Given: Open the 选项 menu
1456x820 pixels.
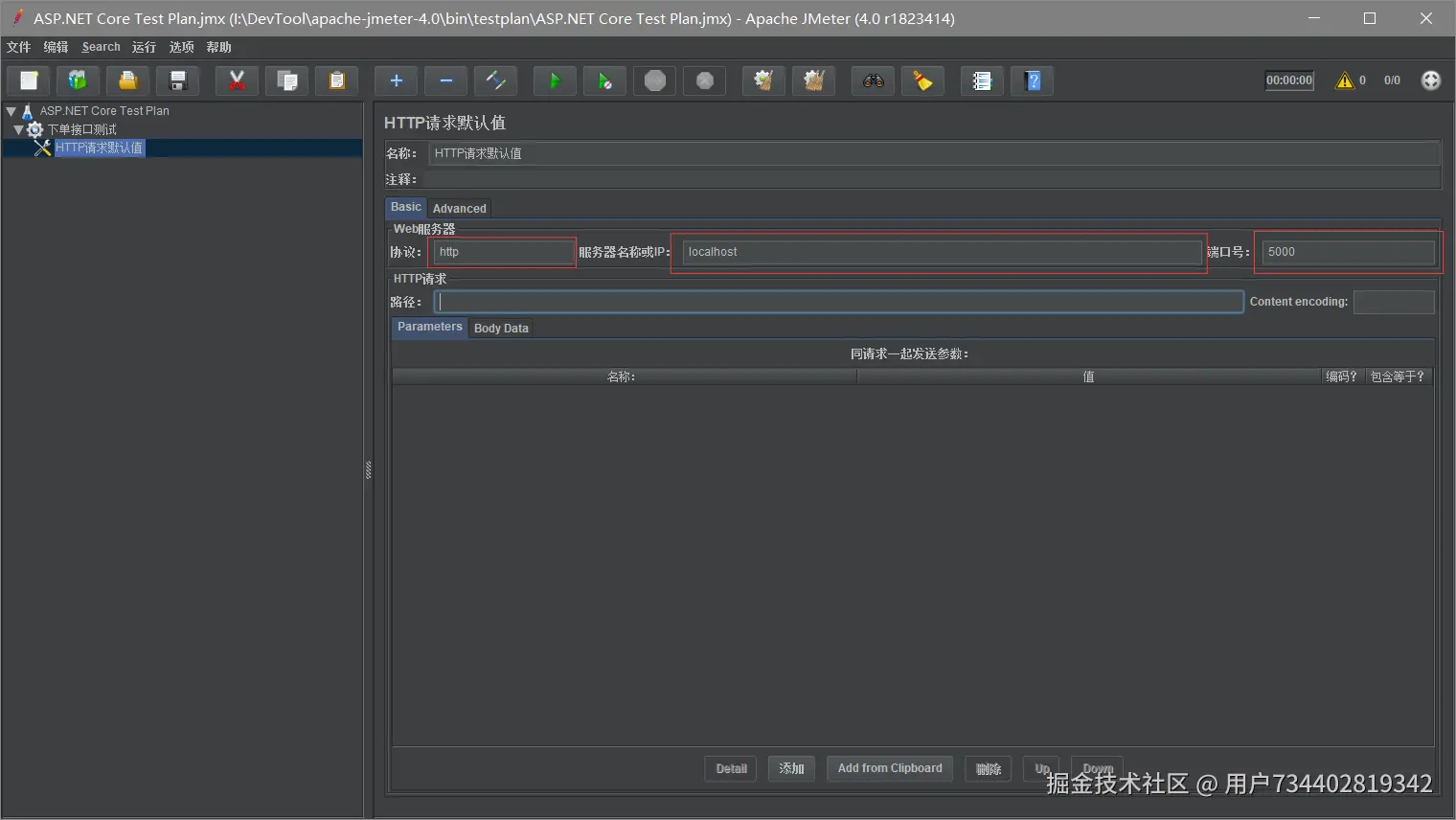Looking at the screenshot, I should click(x=181, y=47).
